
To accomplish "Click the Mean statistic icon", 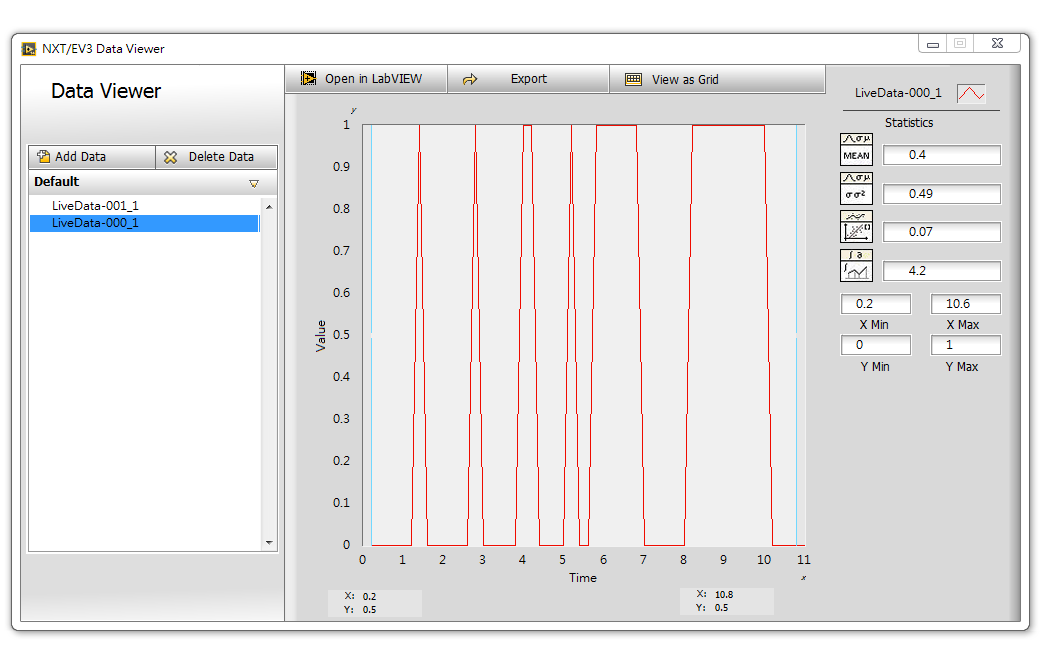I will point(856,151).
